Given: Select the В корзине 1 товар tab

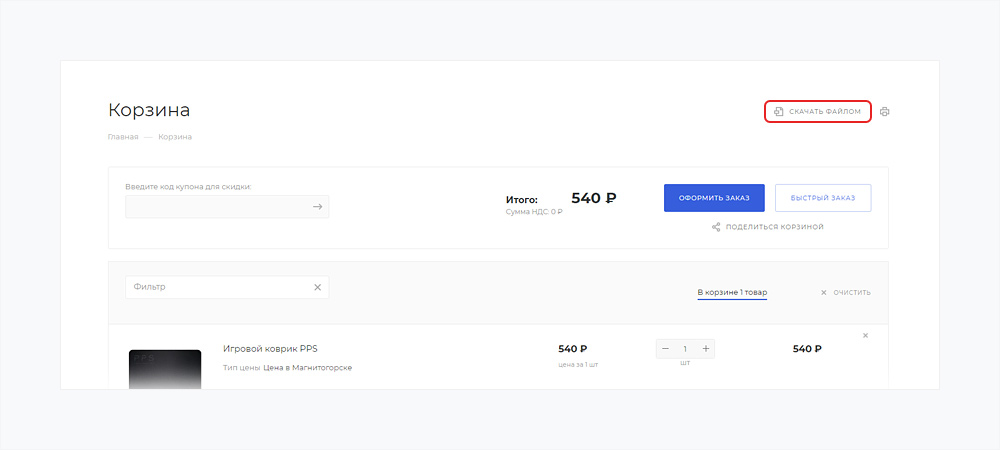Looking at the screenshot, I should tap(731, 292).
